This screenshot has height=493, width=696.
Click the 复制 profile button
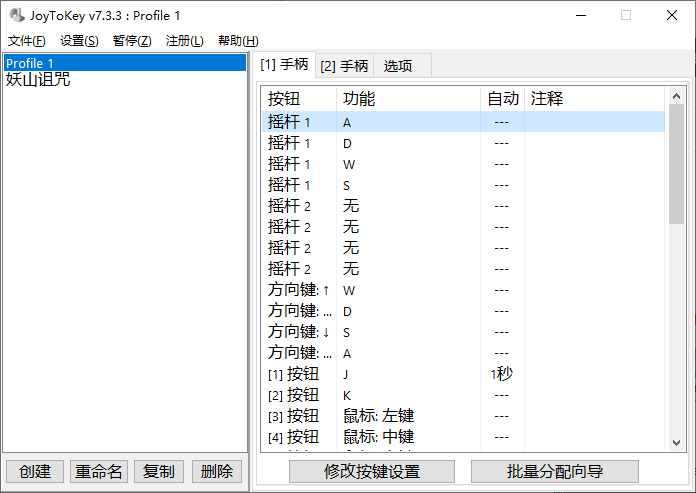click(158, 471)
